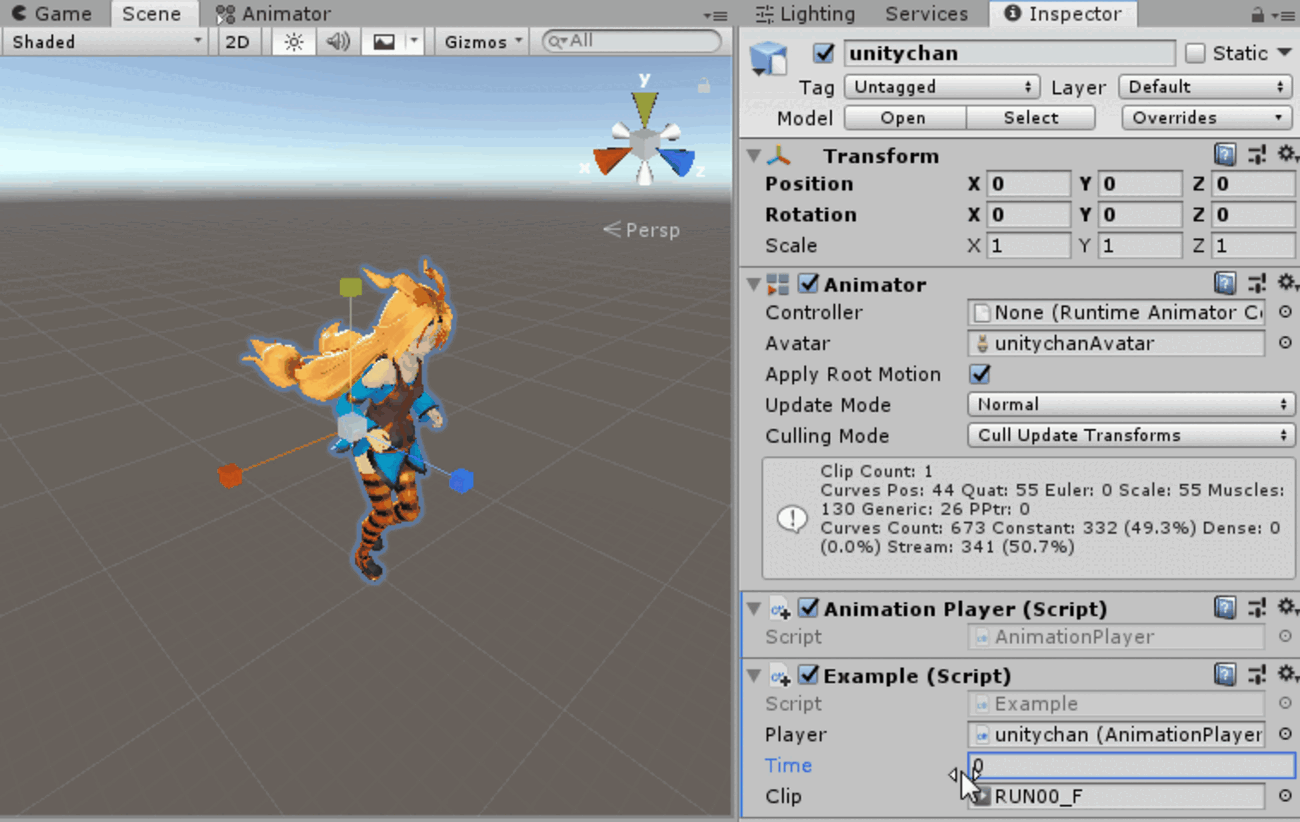Click Position X field
The width and height of the screenshot is (1300, 822).
pyautogui.click(x=1029, y=184)
